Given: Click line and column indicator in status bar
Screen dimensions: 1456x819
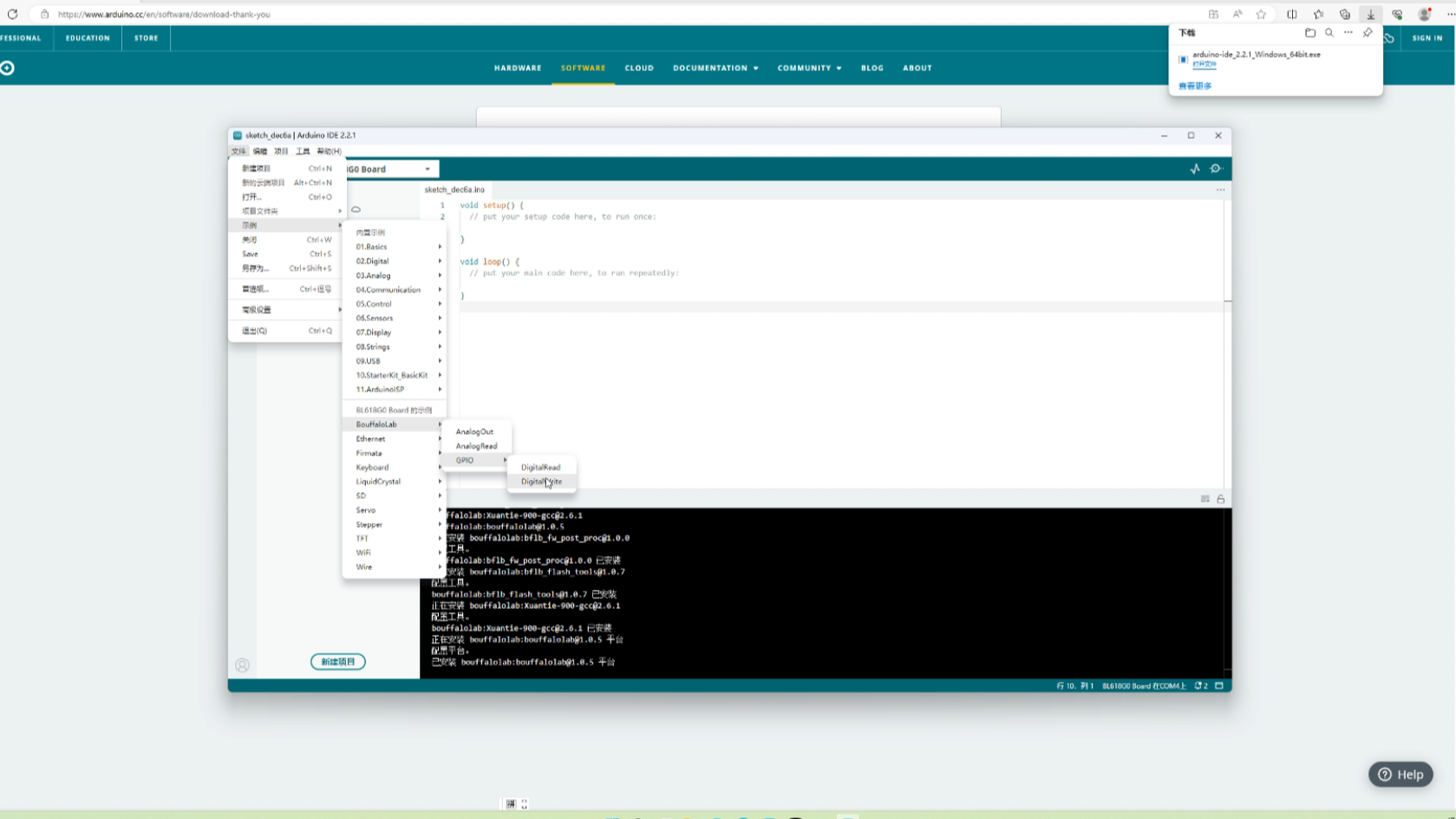Looking at the screenshot, I should click(1074, 685).
